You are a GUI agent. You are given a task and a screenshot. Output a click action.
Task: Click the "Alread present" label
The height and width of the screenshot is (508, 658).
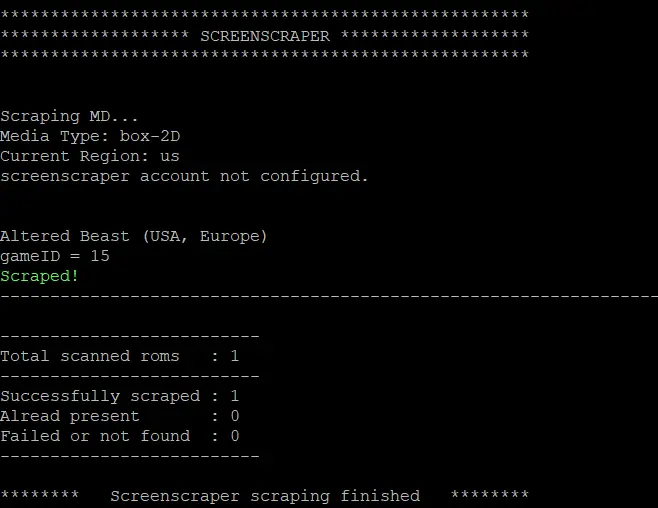coord(69,416)
